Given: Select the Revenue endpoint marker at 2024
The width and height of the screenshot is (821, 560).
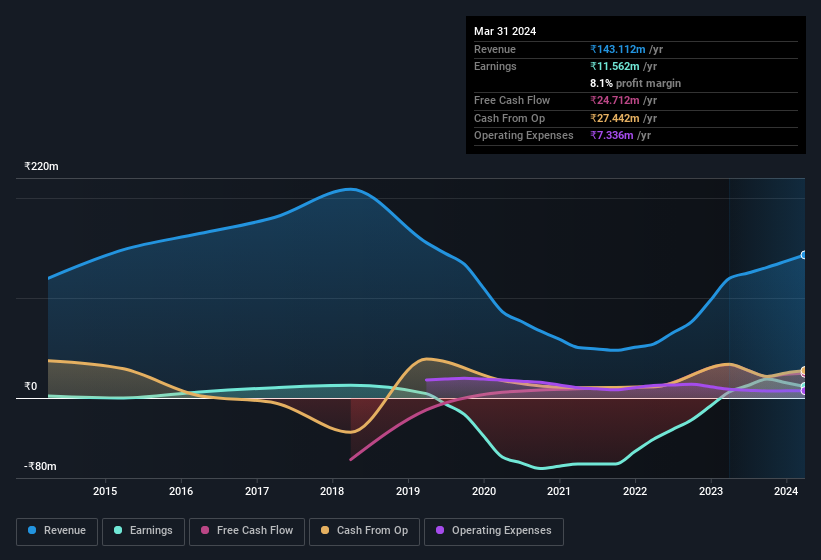Looking at the screenshot, I should 804,255.
